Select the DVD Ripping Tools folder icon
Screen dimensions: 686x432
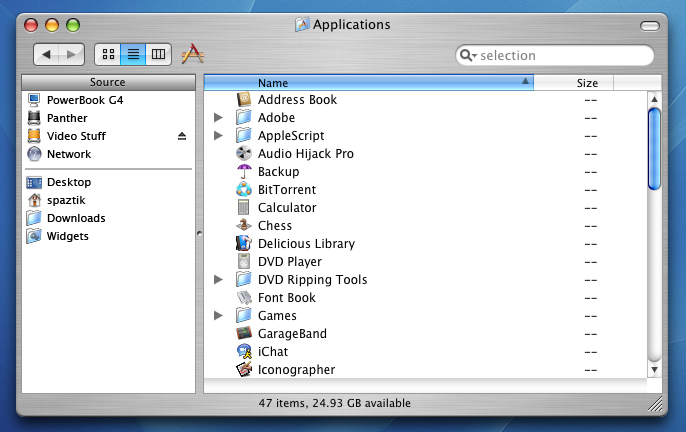coord(244,279)
